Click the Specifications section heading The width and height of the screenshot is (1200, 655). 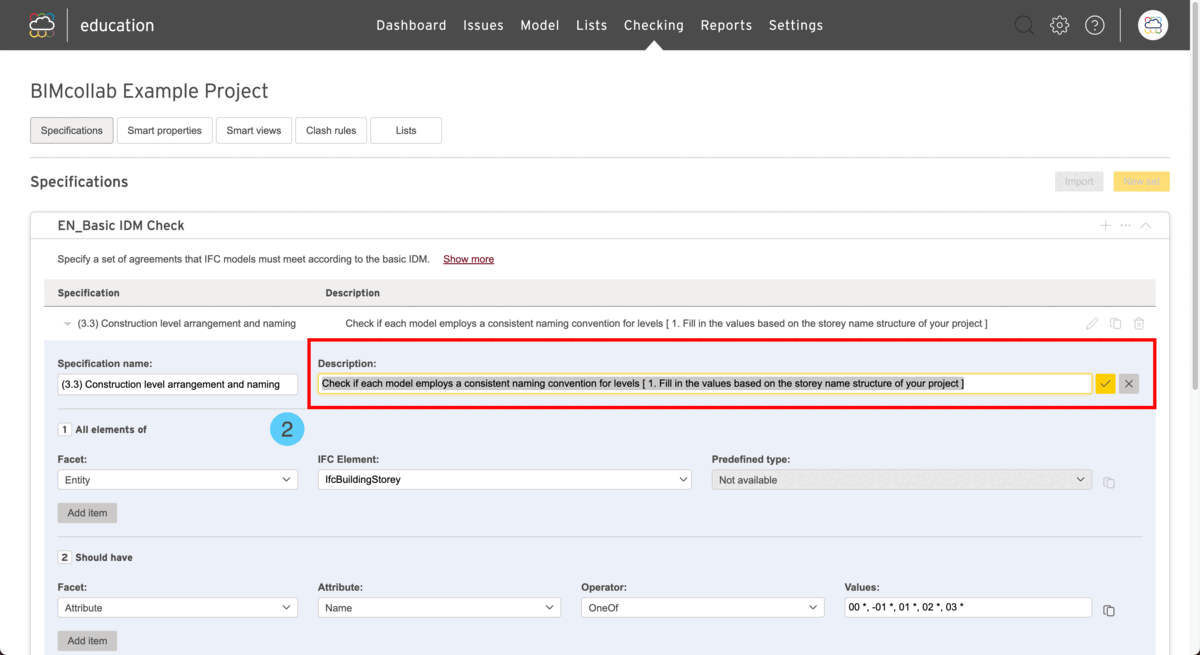pos(79,182)
